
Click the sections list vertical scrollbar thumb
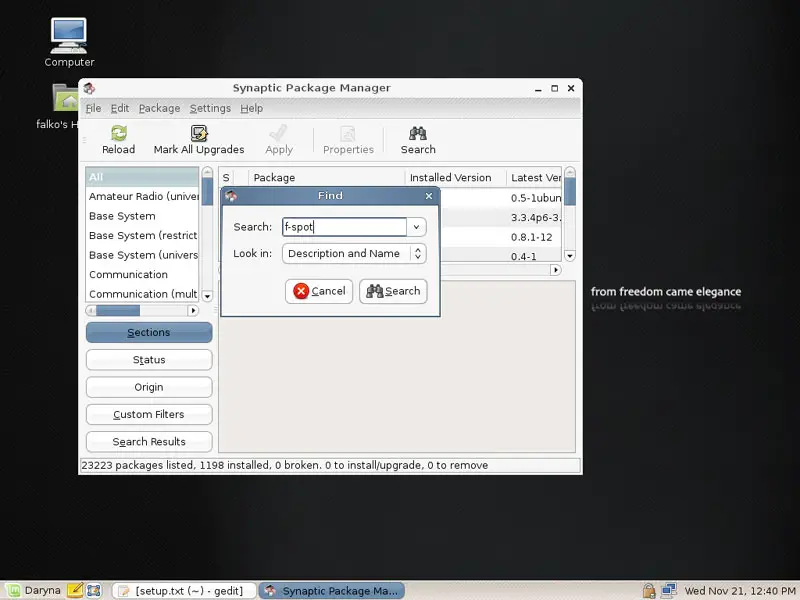[207, 191]
